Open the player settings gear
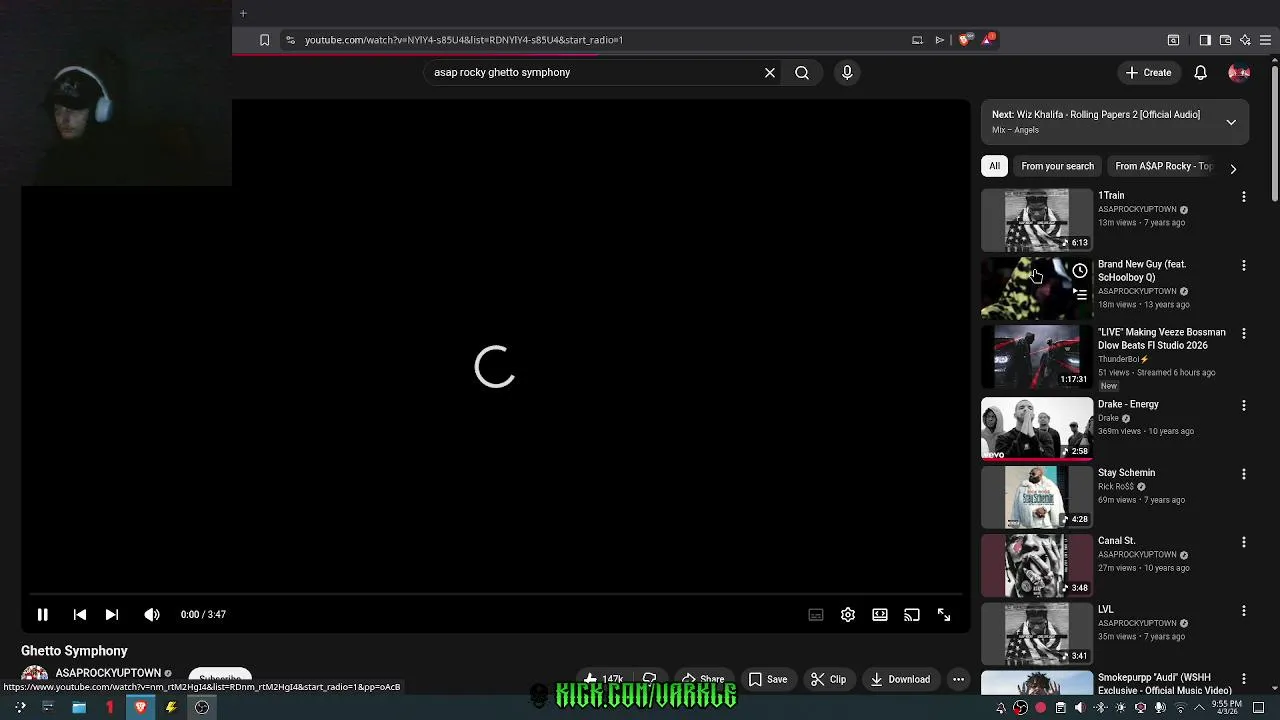 tap(848, 615)
